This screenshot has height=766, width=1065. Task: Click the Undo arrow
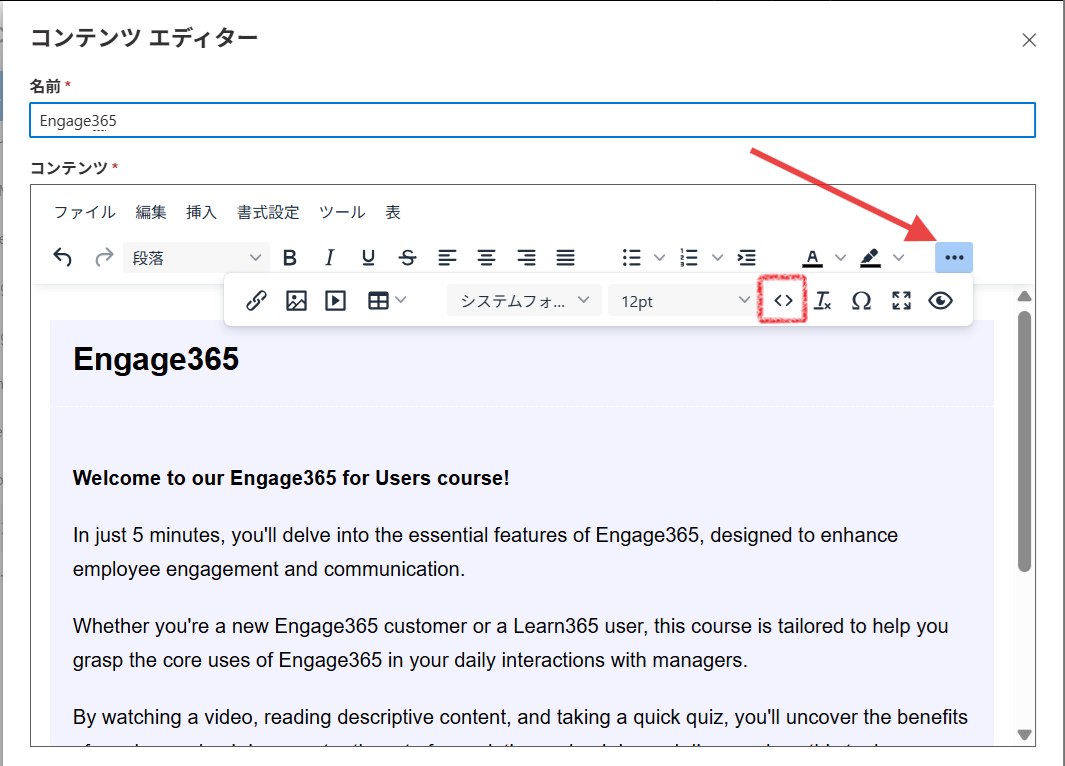click(62, 257)
